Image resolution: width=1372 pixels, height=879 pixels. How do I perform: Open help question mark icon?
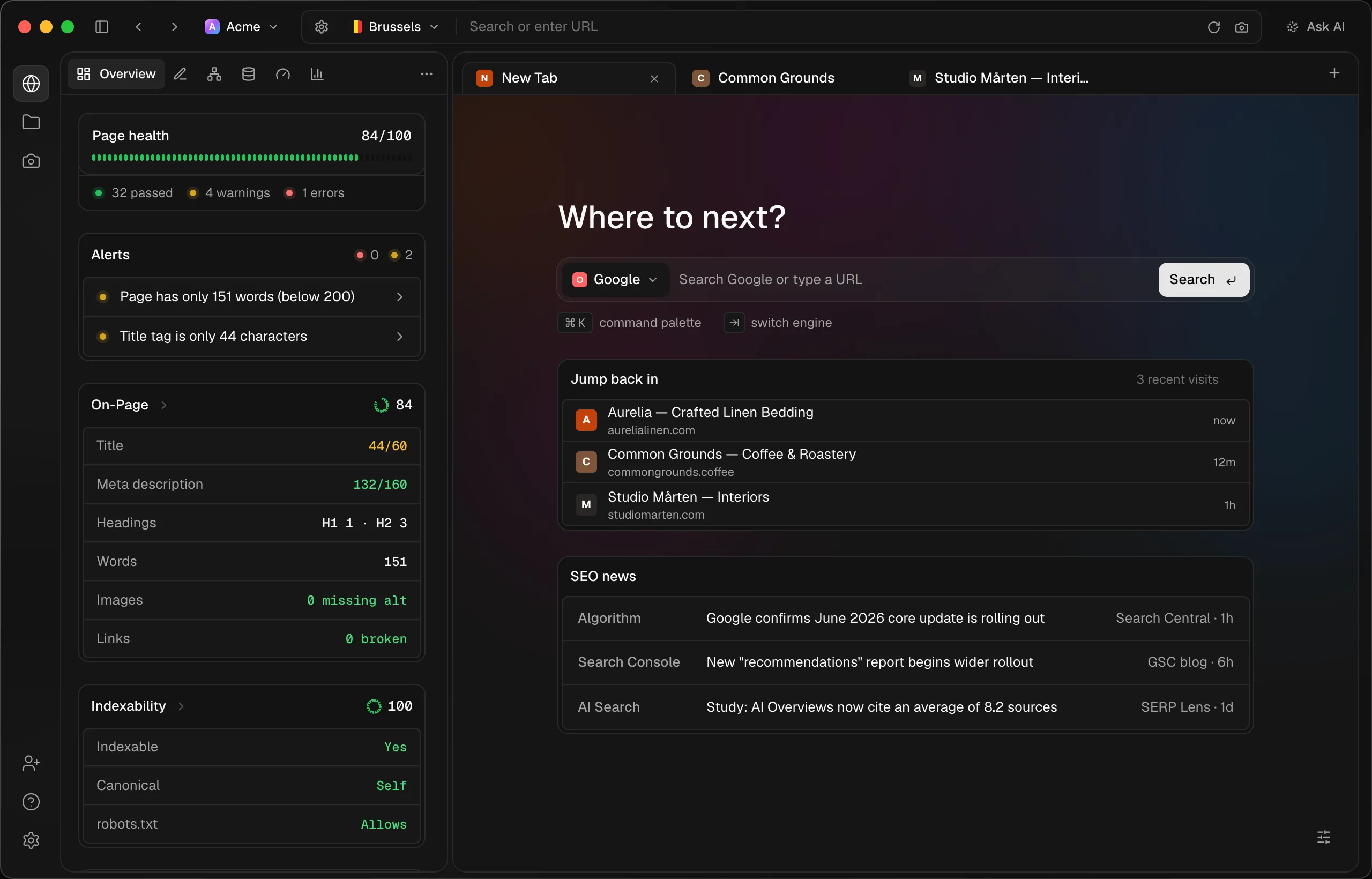pyautogui.click(x=31, y=802)
